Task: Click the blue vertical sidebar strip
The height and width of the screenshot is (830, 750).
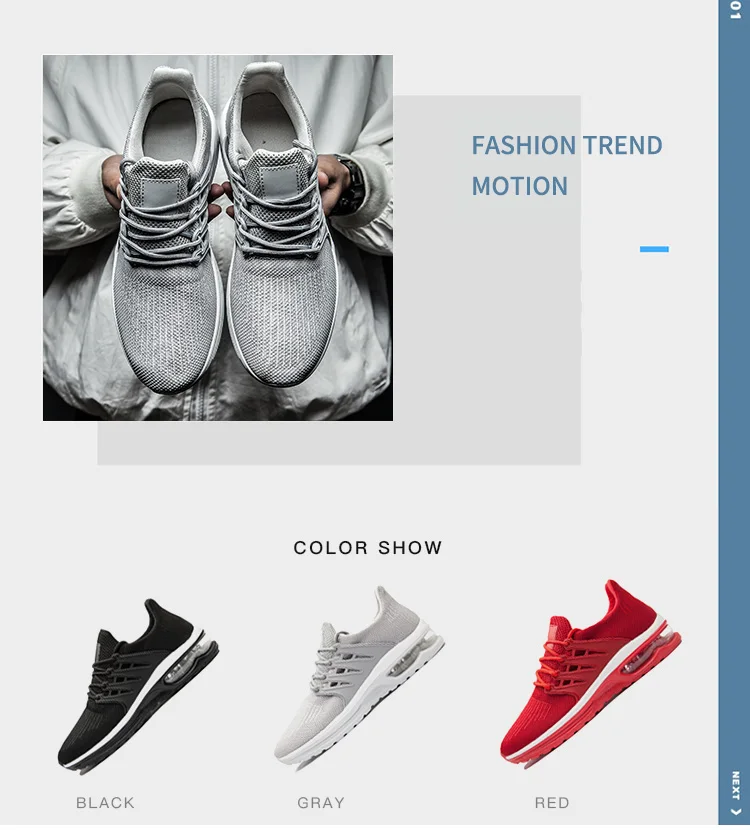Action: 734,413
